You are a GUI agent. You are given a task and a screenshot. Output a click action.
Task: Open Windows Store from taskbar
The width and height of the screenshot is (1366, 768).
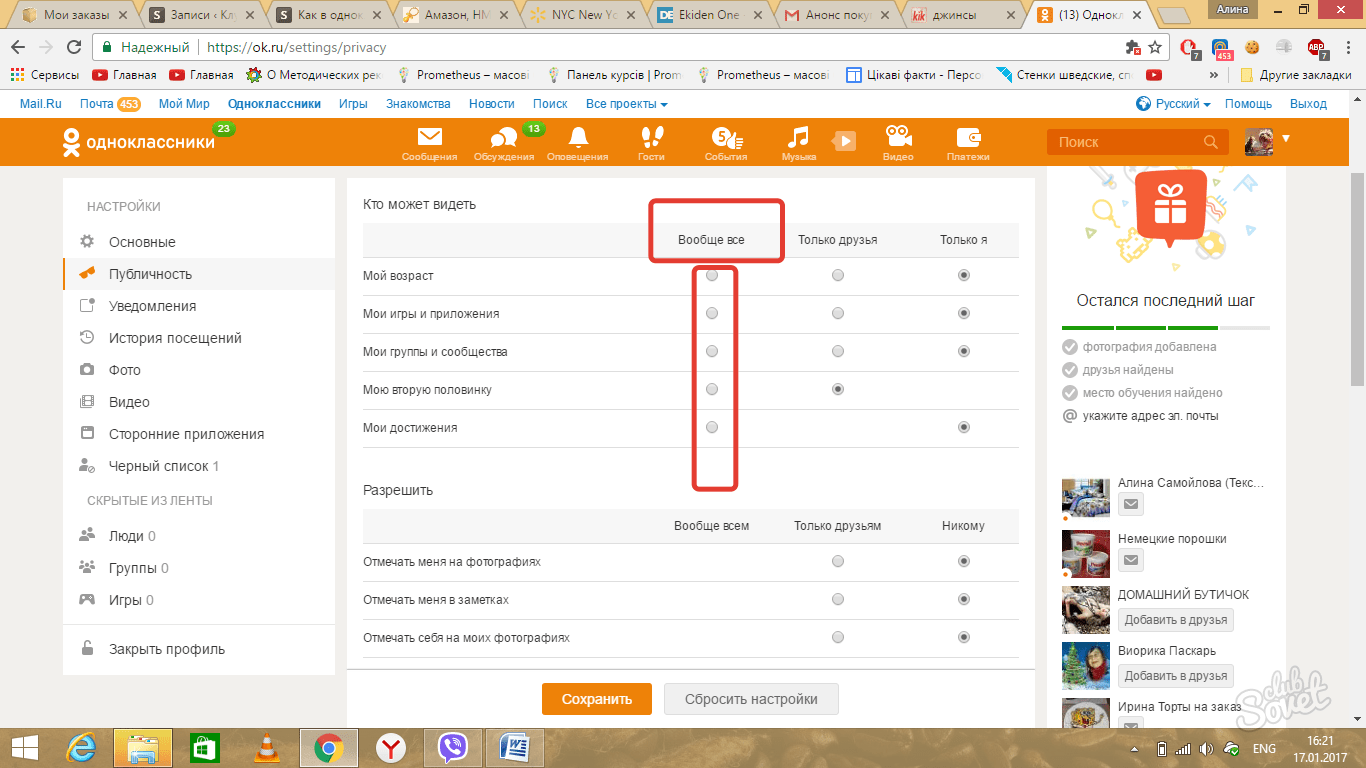(205, 747)
